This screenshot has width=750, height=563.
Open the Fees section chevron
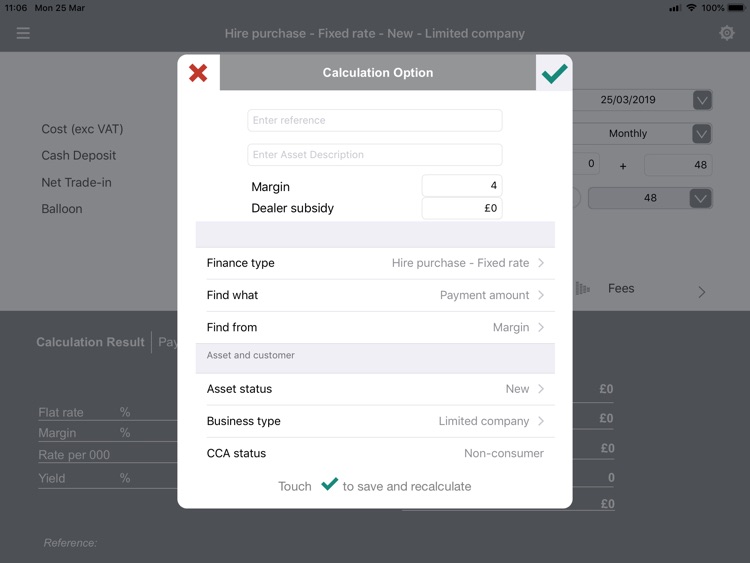pos(701,292)
